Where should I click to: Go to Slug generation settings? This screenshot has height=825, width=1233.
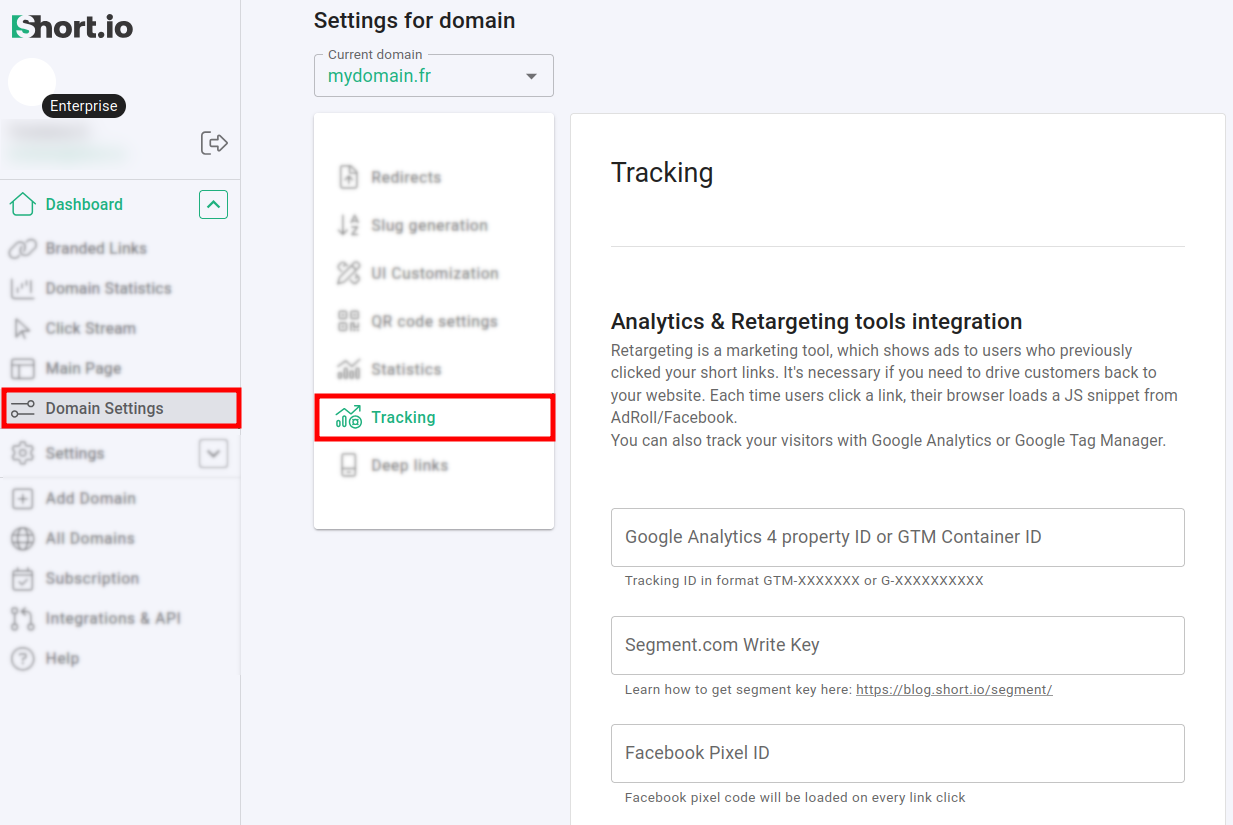428,225
